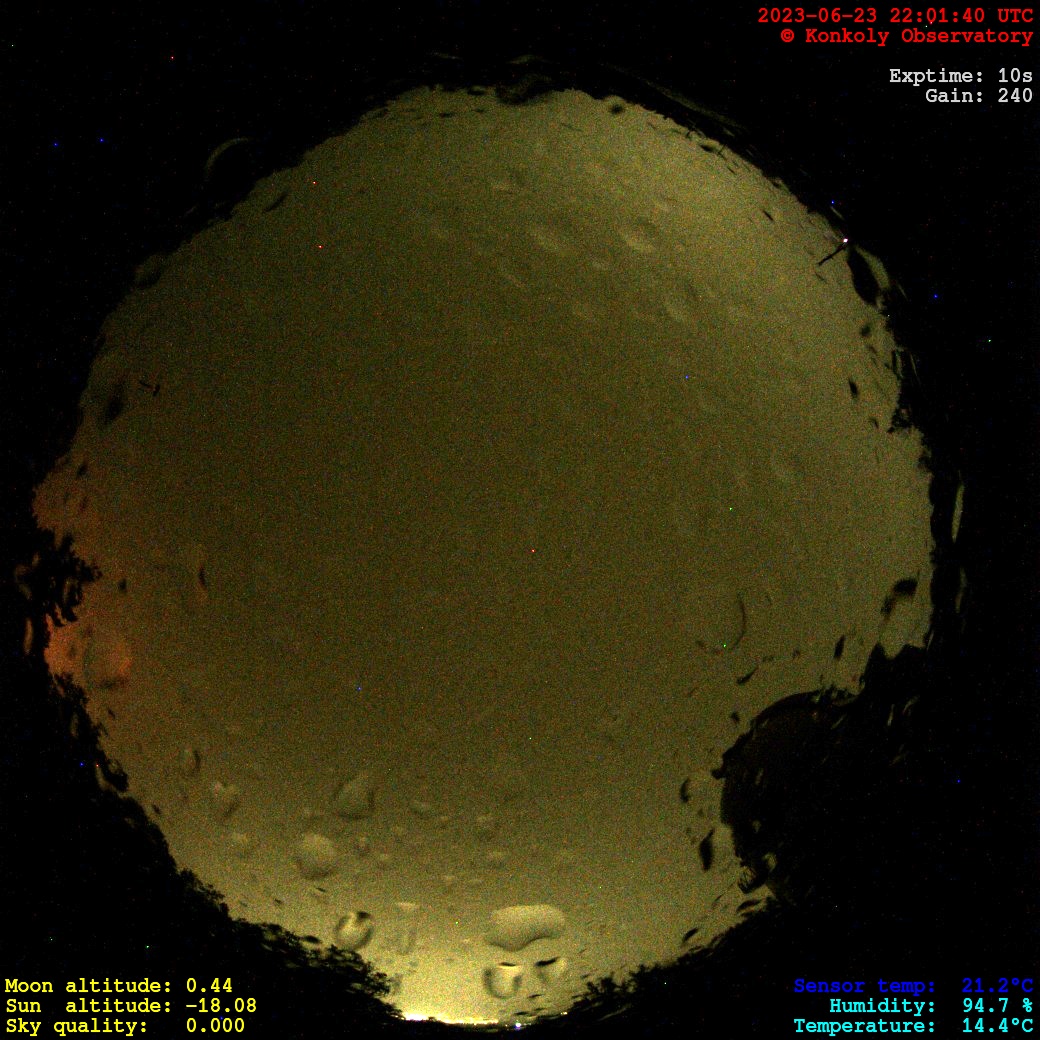
Task: Click the Moon altitude value 0.44
Action: (209, 986)
